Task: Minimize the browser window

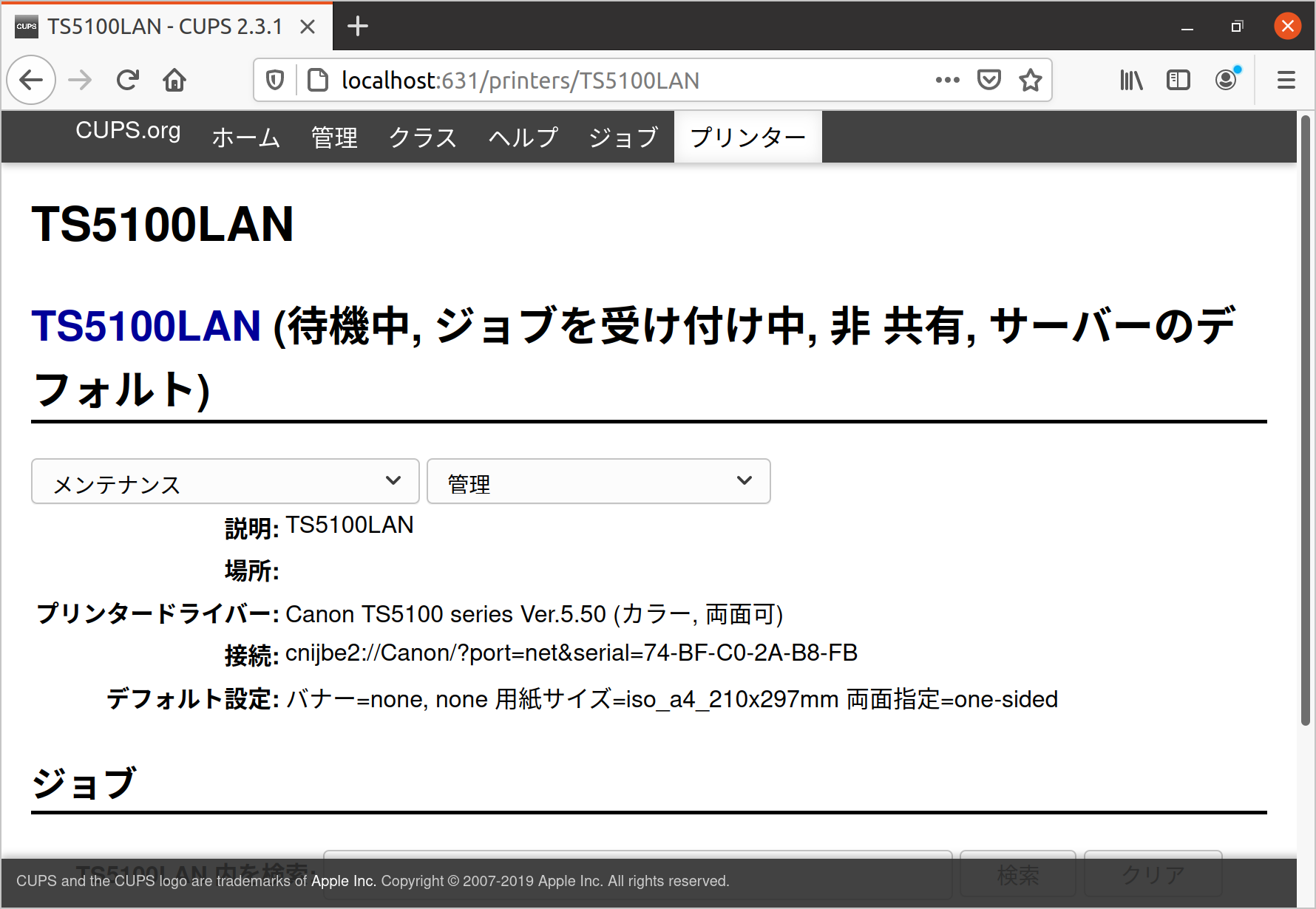Action: [1187, 27]
